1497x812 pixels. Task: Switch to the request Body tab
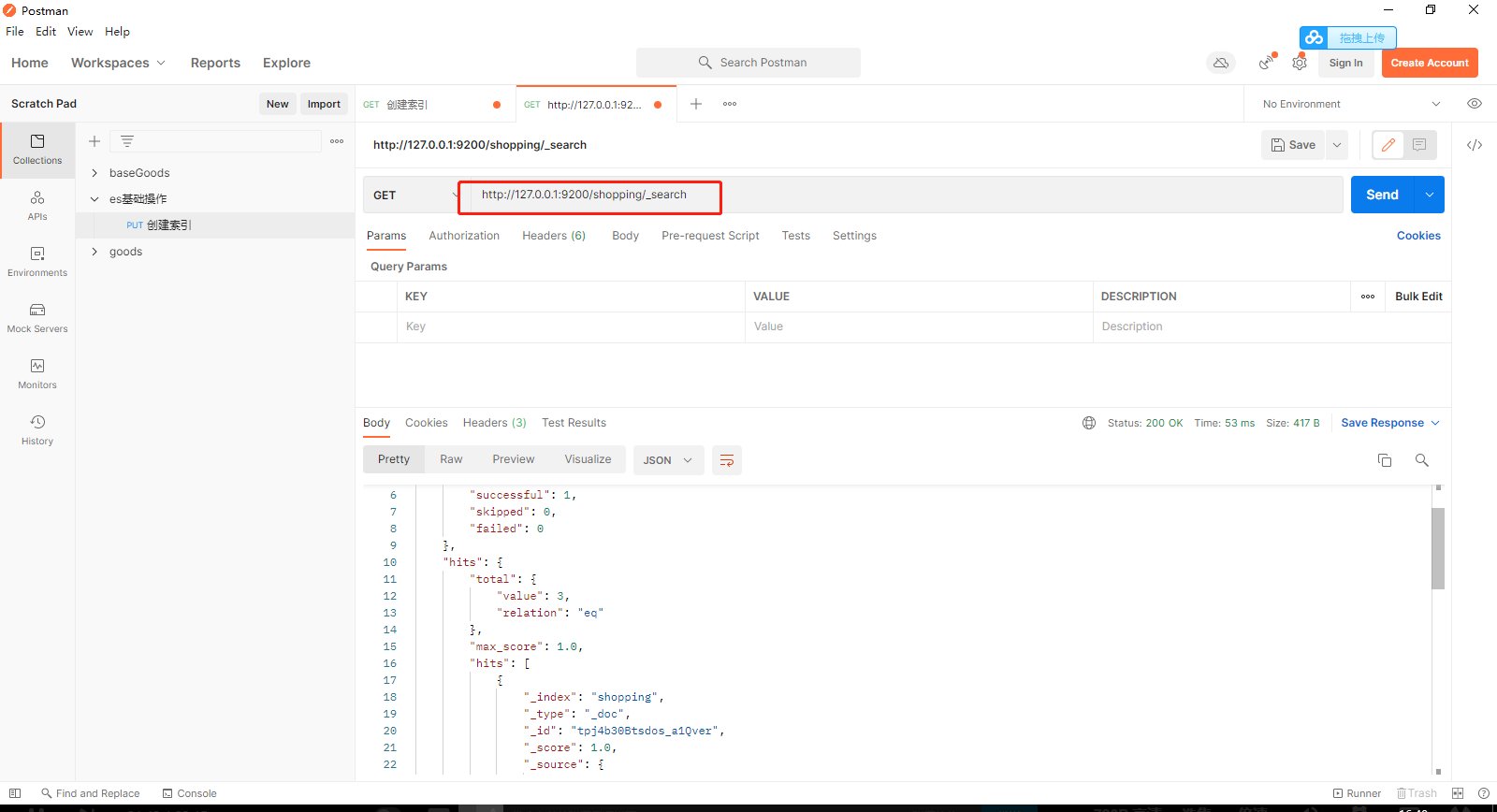[625, 236]
